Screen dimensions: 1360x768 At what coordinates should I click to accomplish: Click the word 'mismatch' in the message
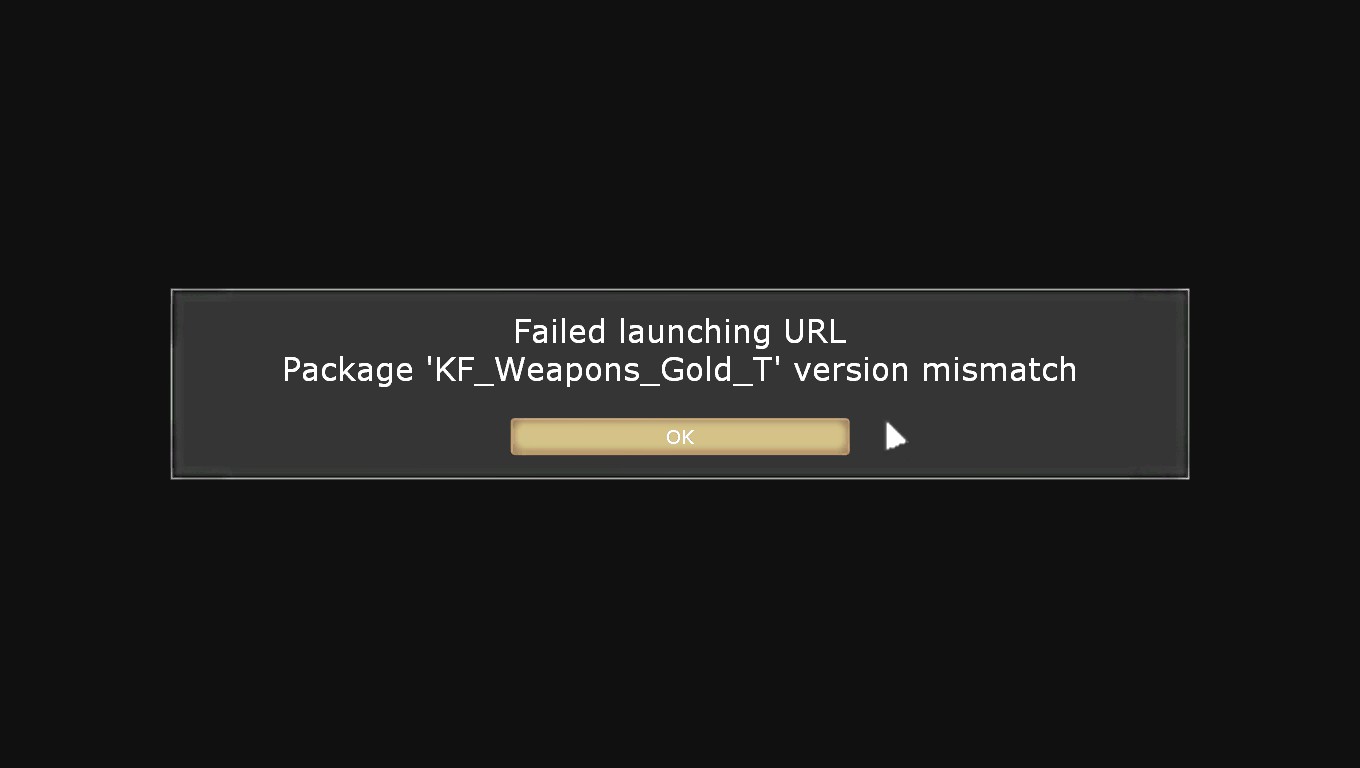click(999, 369)
